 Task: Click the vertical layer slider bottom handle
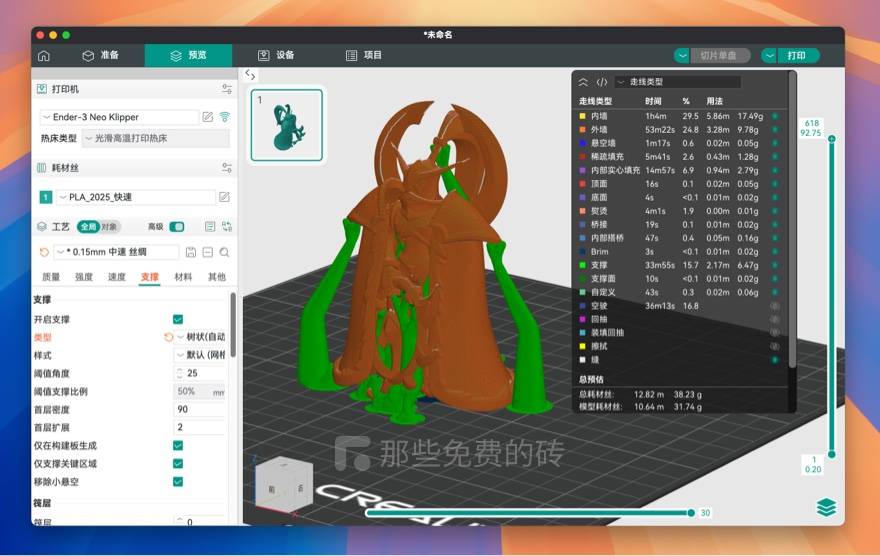point(832,454)
